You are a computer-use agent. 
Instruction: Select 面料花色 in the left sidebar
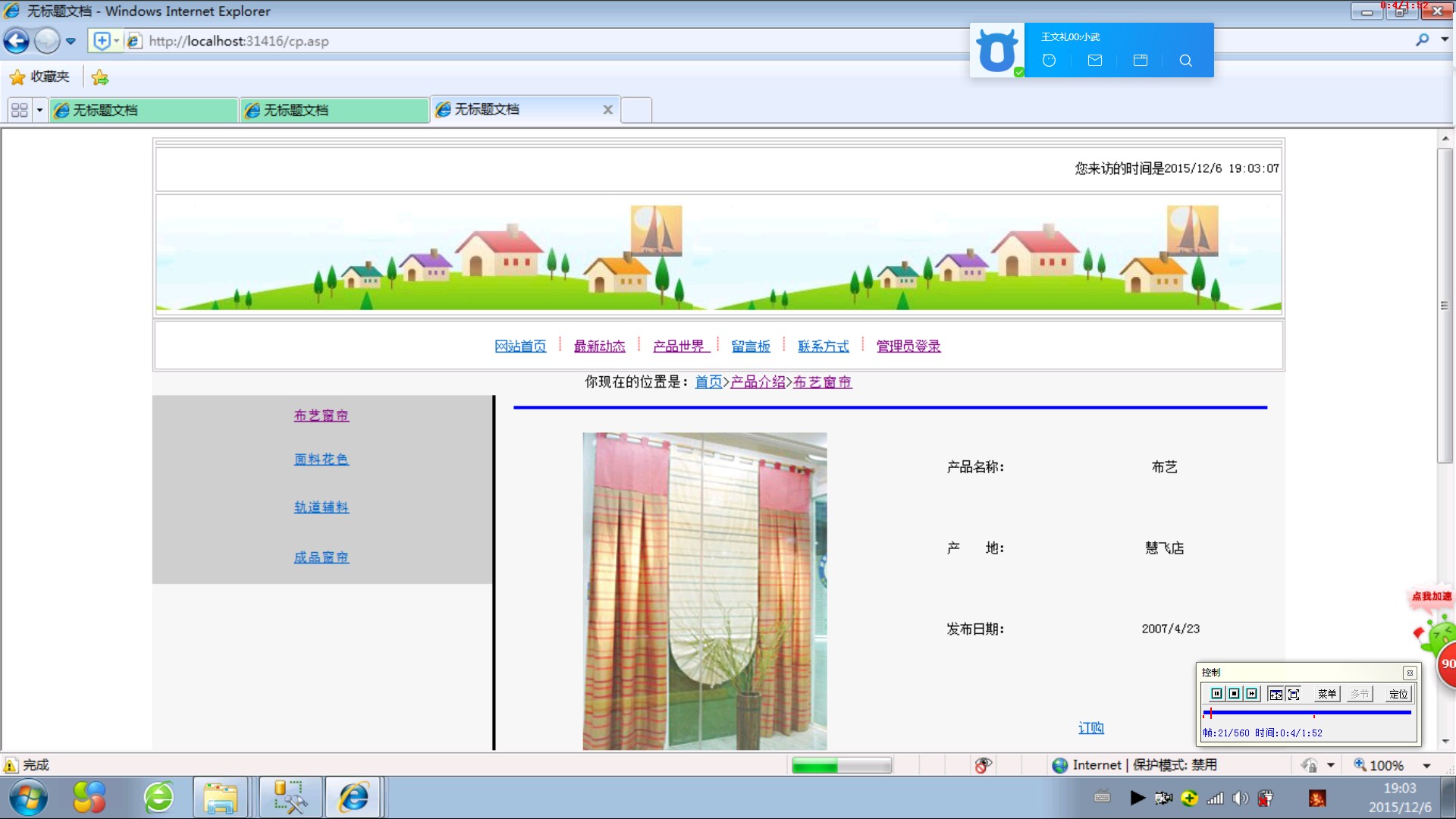point(322,460)
